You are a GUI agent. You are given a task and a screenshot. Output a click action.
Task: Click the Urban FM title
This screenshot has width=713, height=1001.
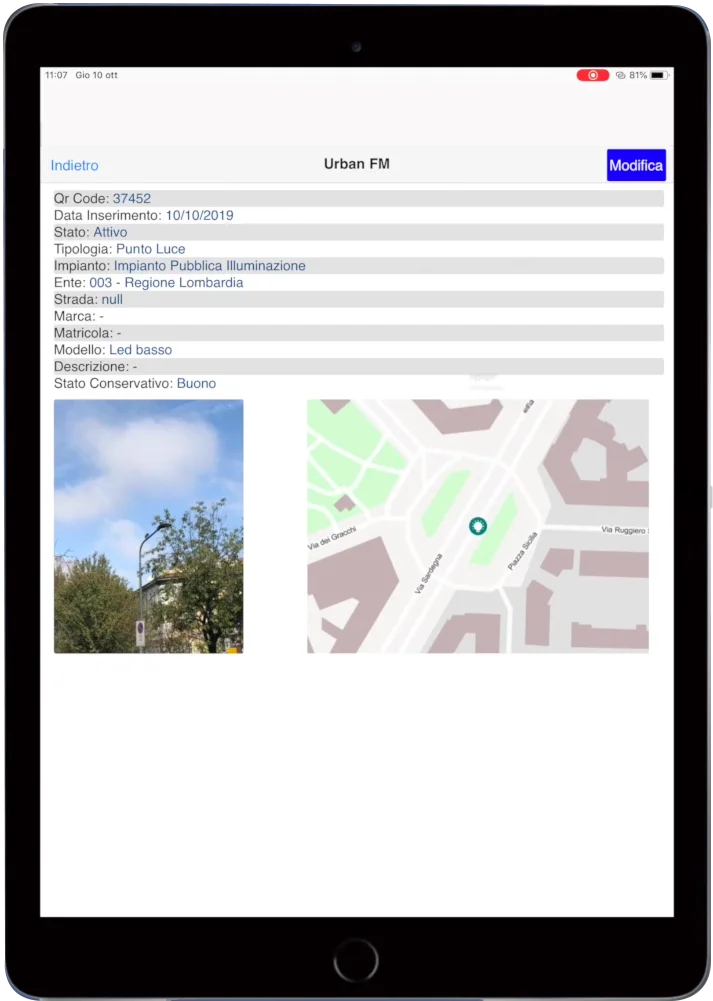(356, 164)
